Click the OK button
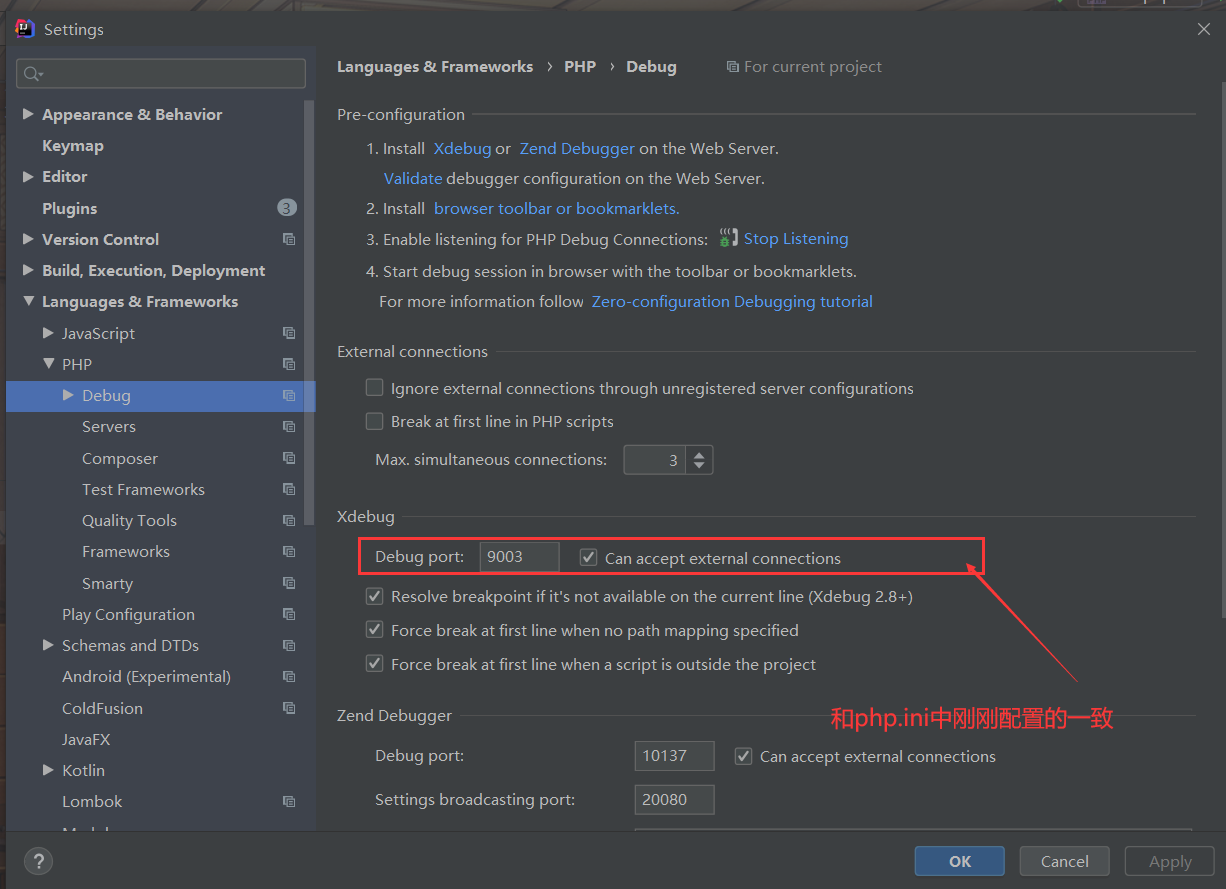 [960, 861]
